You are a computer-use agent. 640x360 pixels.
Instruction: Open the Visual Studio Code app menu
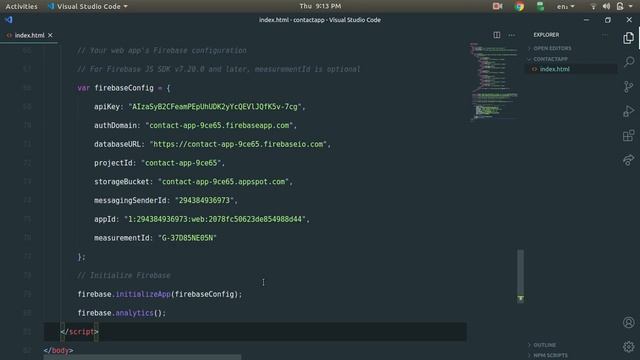point(88,6)
